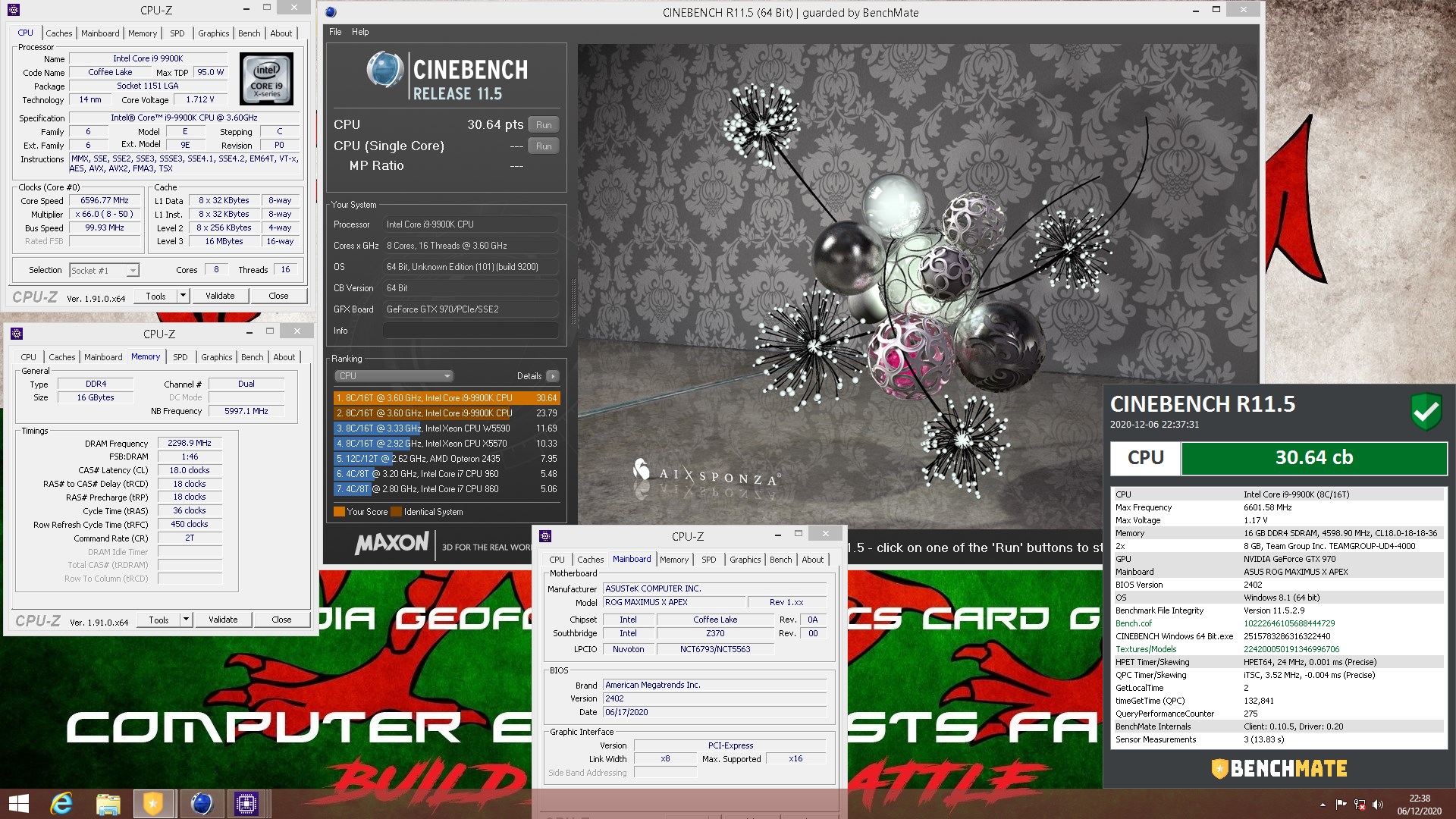Click Tools button in CPU-Z Memory window
1456x819 pixels.
[x=159, y=620]
